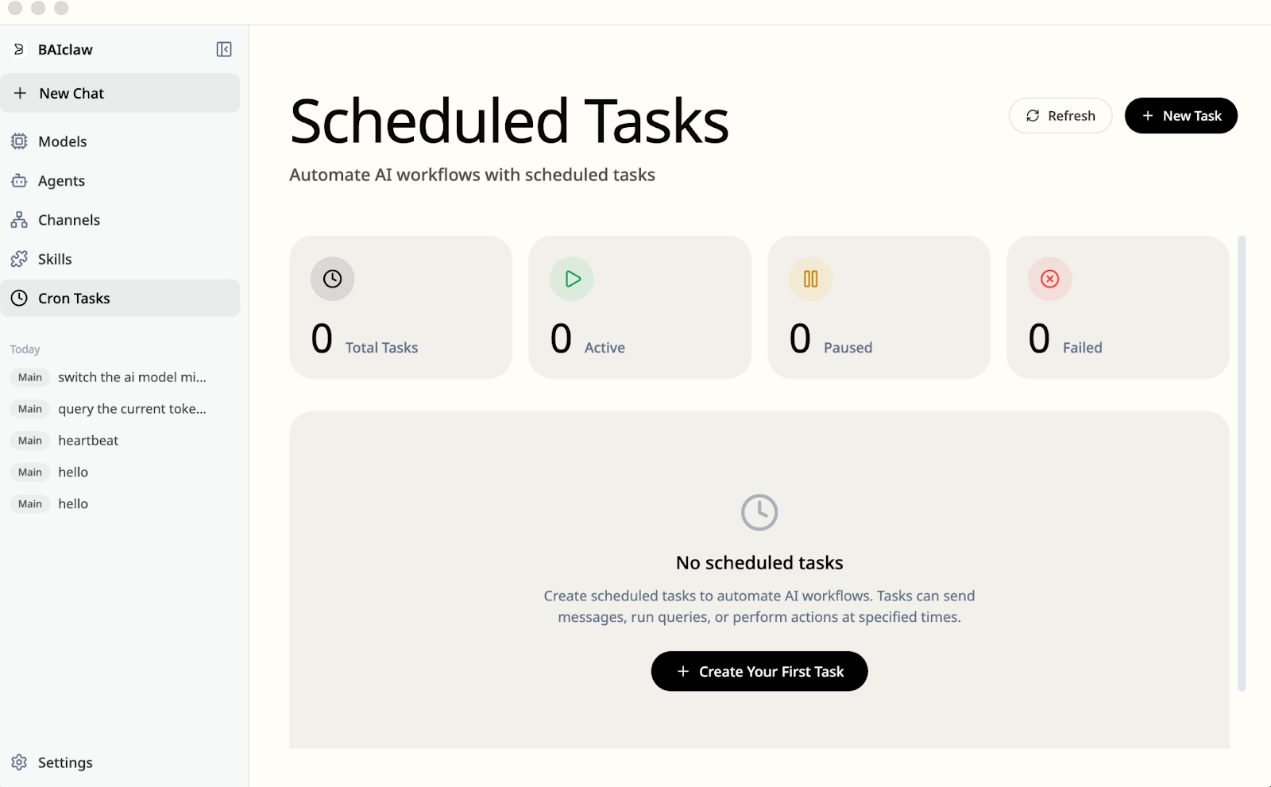Click the Agents robot icon
Viewport: 1271px width, 787px height.
click(19, 181)
